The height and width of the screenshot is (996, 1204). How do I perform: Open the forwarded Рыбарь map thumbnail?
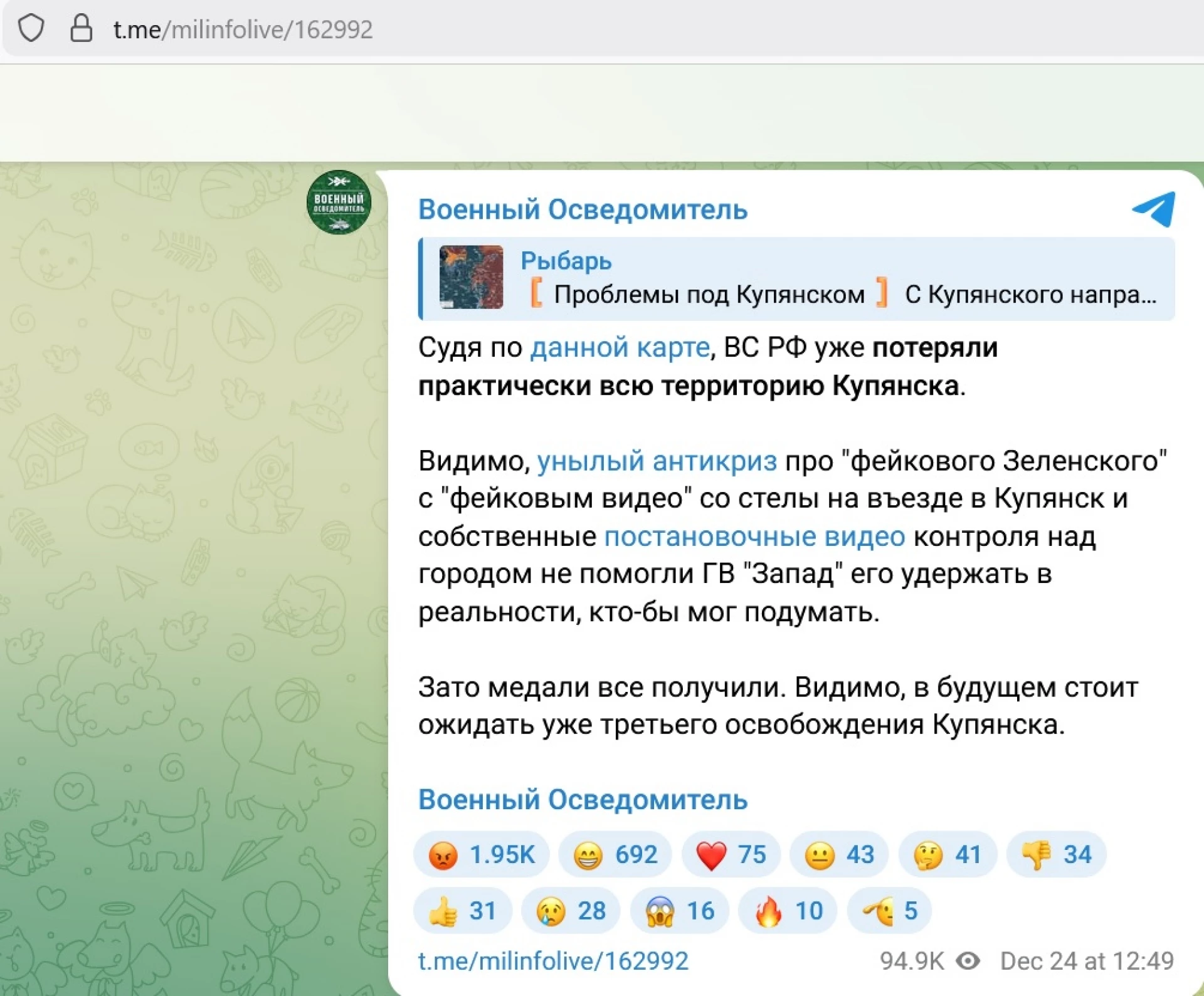(x=472, y=277)
